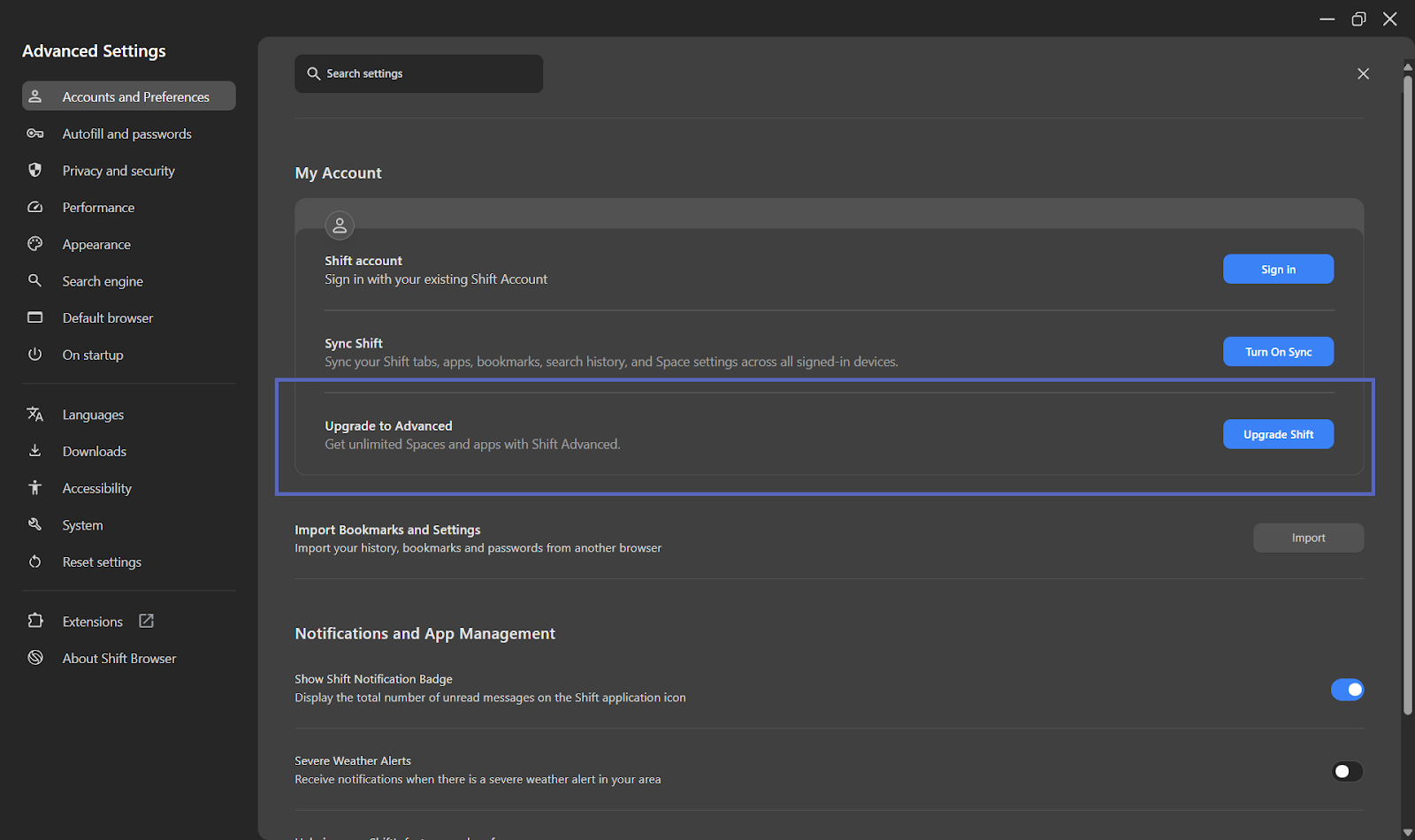This screenshot has height=840, width=1415.
Task: Enable the Severe Weather Alerts toggle
Action: [x=1347, y=771]
